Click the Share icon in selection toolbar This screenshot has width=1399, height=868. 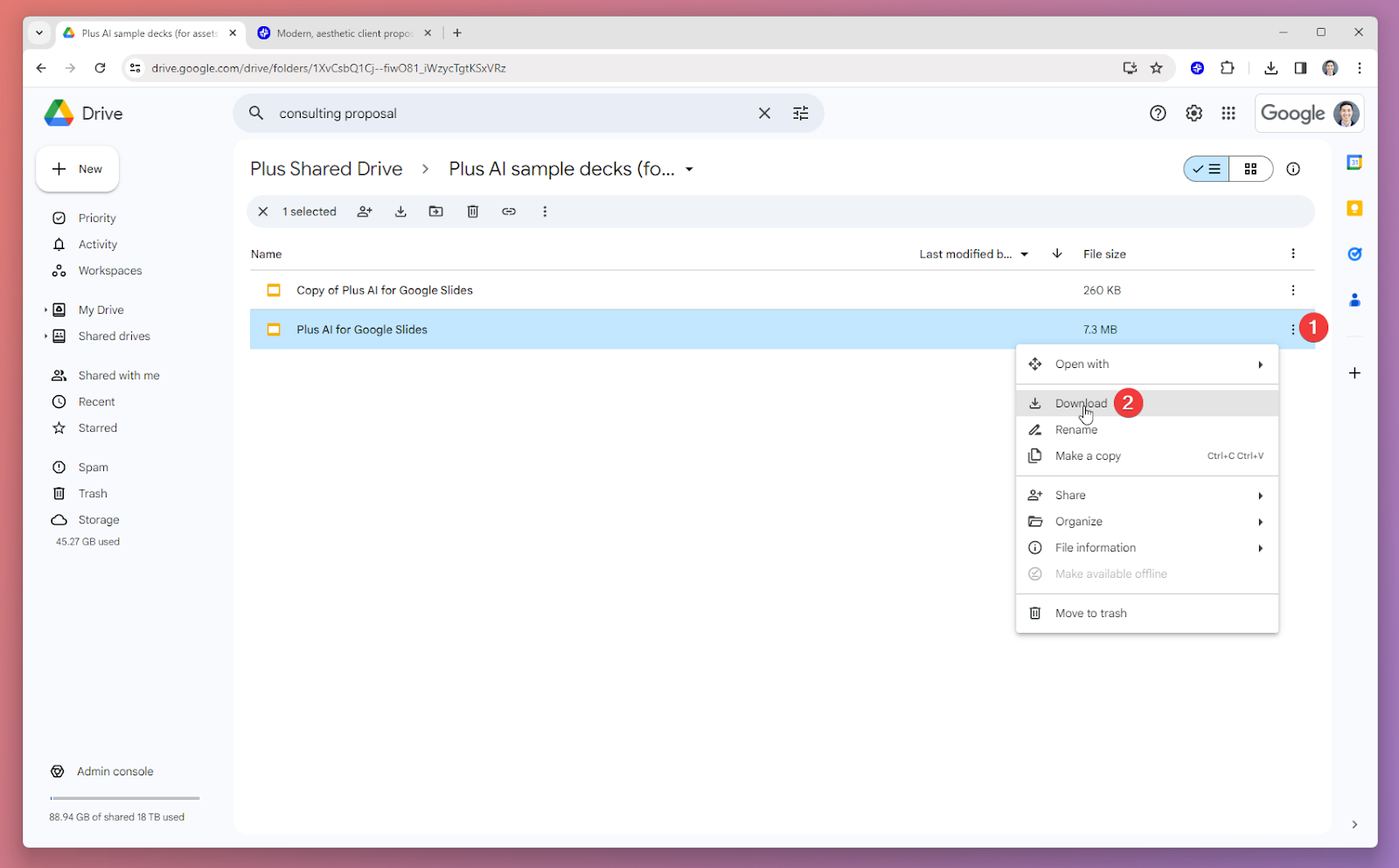click(x=365, y=212)
